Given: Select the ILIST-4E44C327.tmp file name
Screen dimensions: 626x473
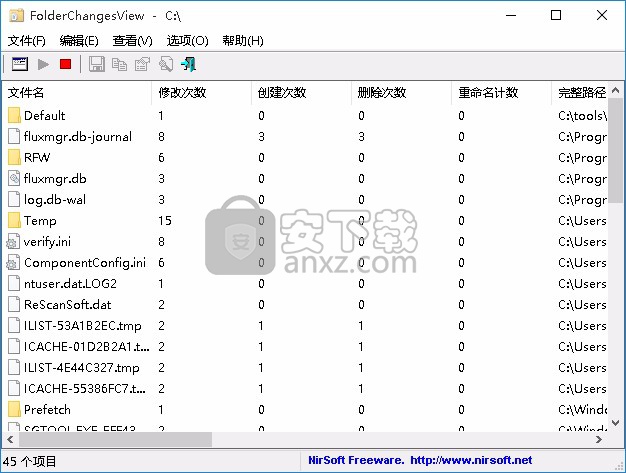Looking at the screenshot, I should [x=81, y=368].
